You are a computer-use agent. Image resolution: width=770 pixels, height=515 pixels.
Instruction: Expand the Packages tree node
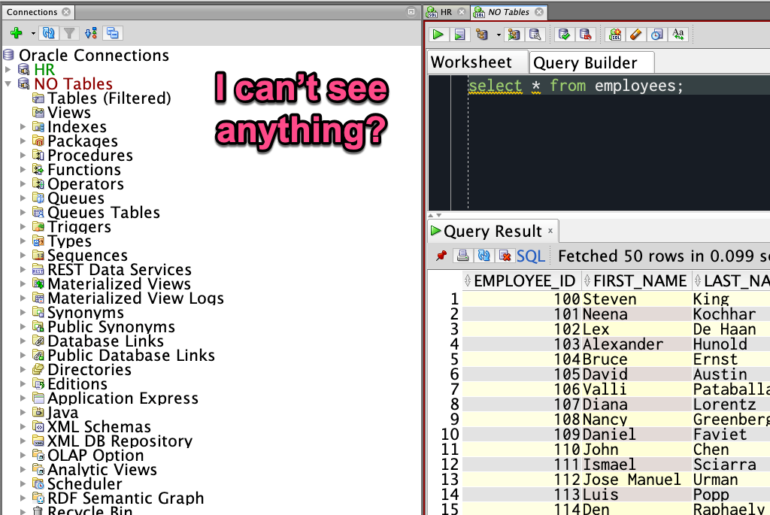click(x=23, y=141)
